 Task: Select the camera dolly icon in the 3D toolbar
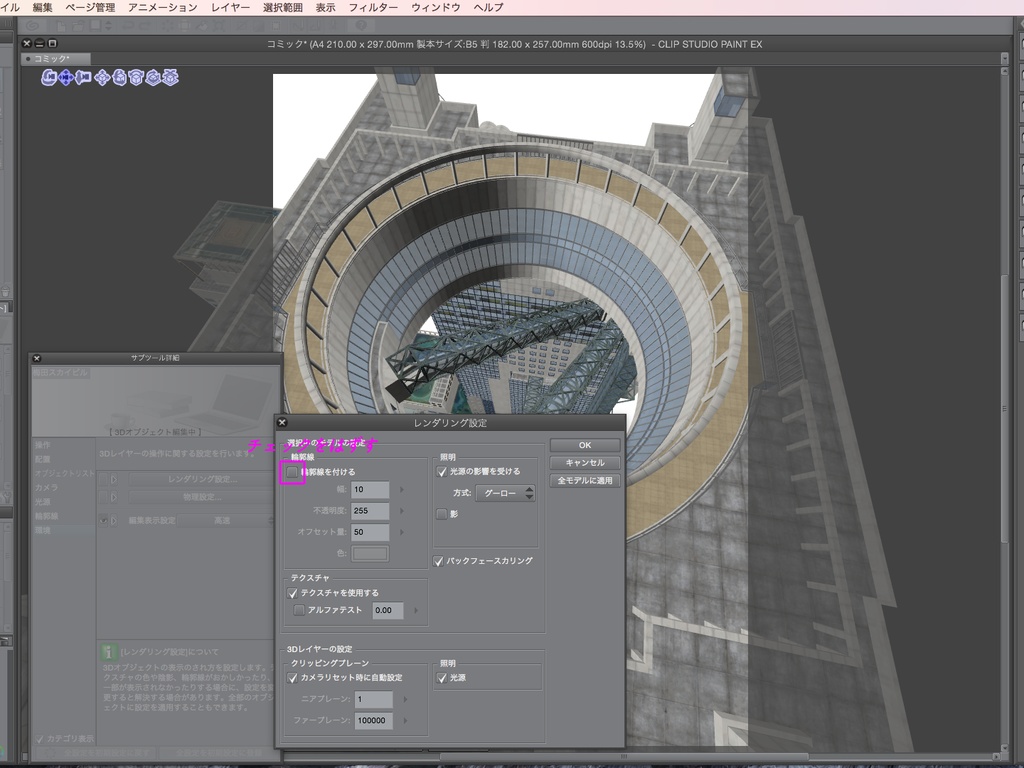click(85, 77)
